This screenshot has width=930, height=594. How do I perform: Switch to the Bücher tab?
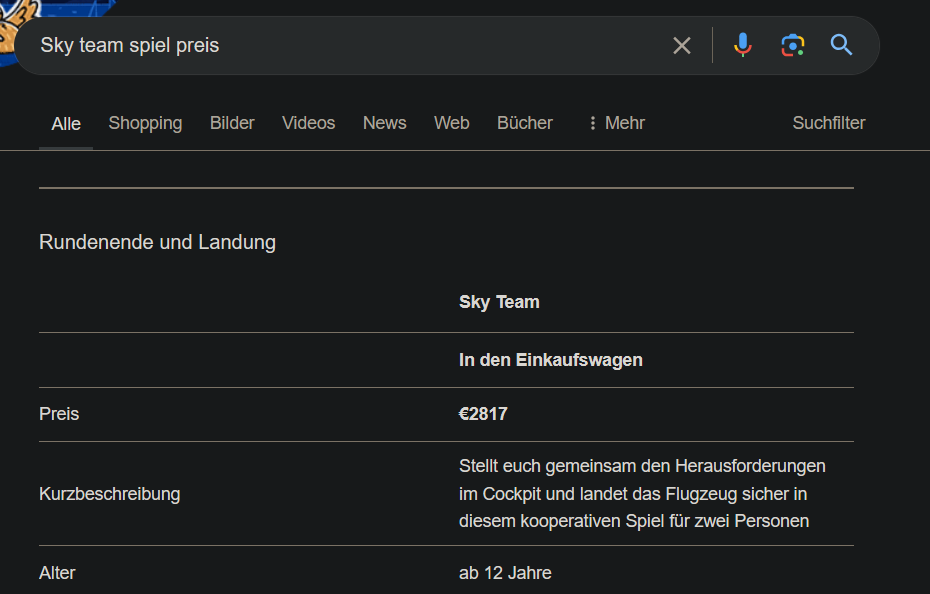click(x=524, y=123)
